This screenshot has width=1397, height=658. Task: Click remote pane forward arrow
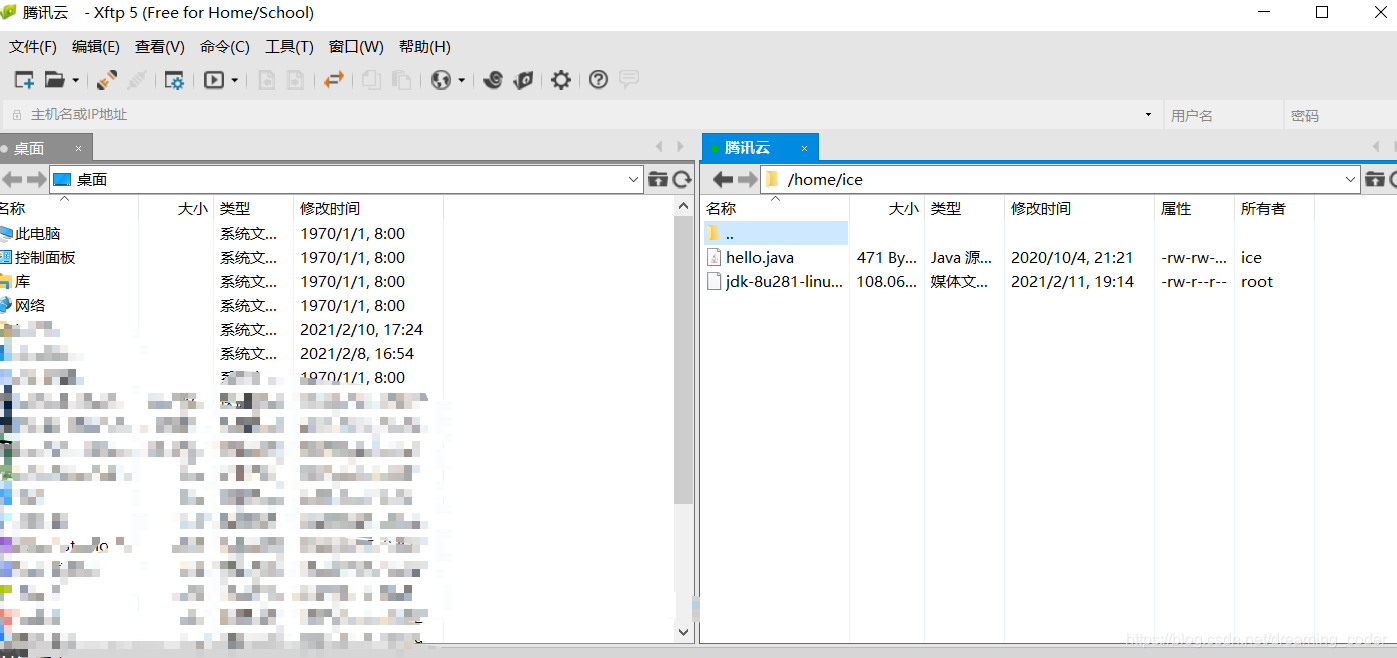(747, 179)
